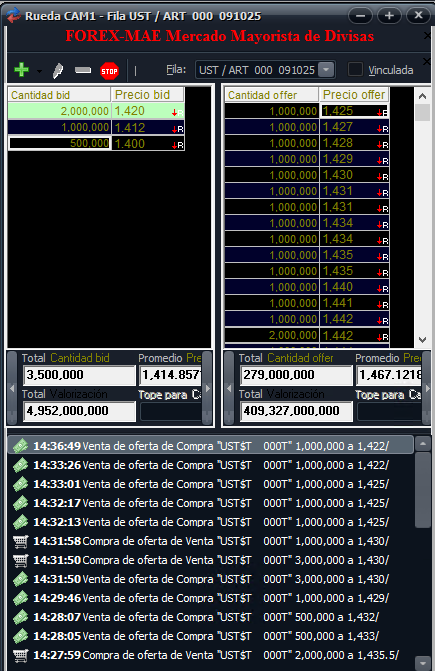Click money icon on 14:28:05 log entry
This screenshot has height=671, width=435.
(20, 636)
